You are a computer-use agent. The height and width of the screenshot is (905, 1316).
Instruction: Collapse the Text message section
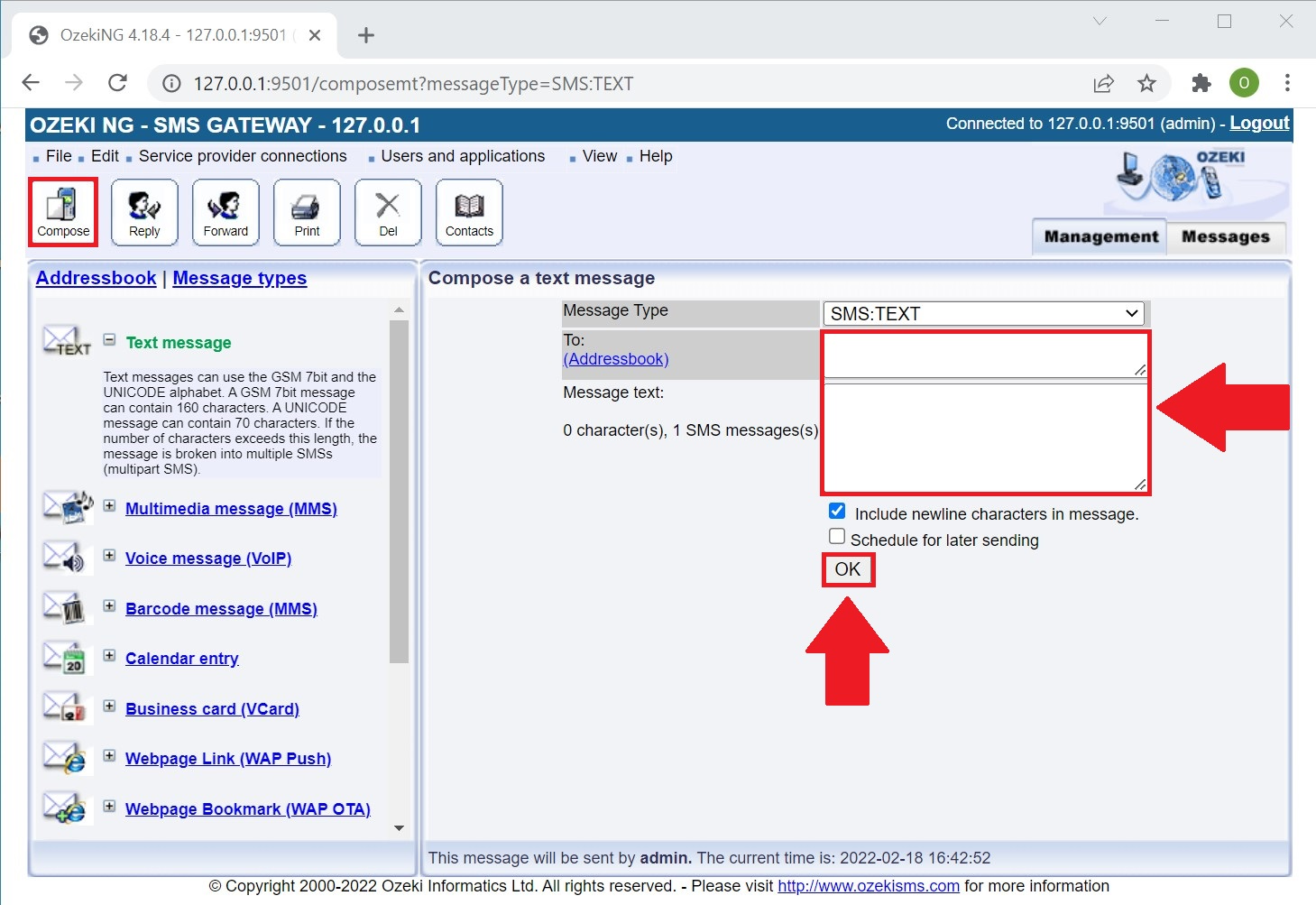[109, 339]
